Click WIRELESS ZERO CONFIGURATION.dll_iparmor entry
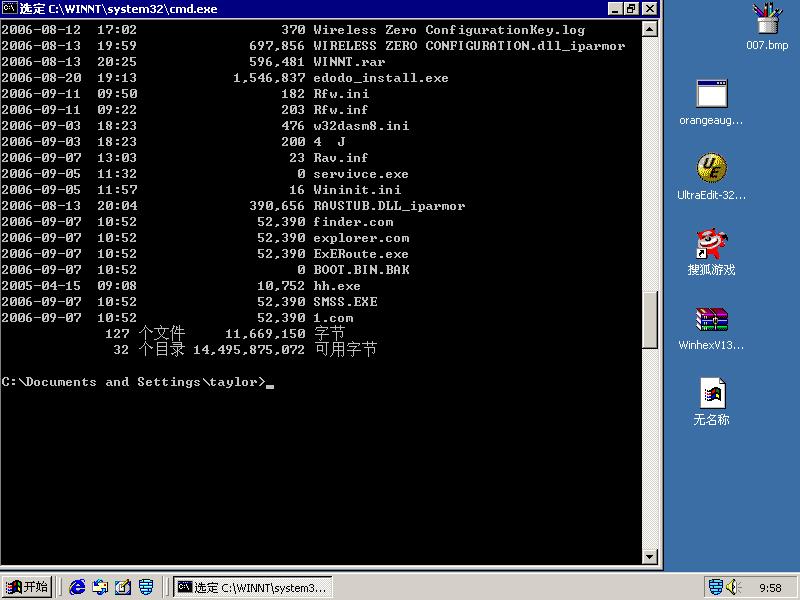800x600 pixels. pos(469,45)
